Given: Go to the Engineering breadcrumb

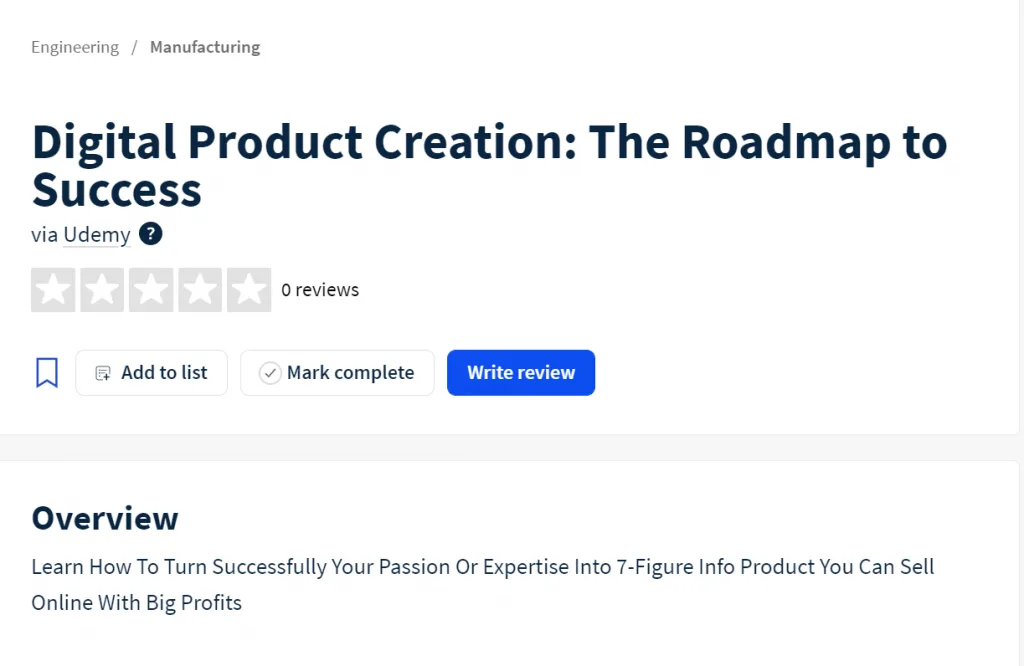Looking at the screenshot, I should (75, 47).
